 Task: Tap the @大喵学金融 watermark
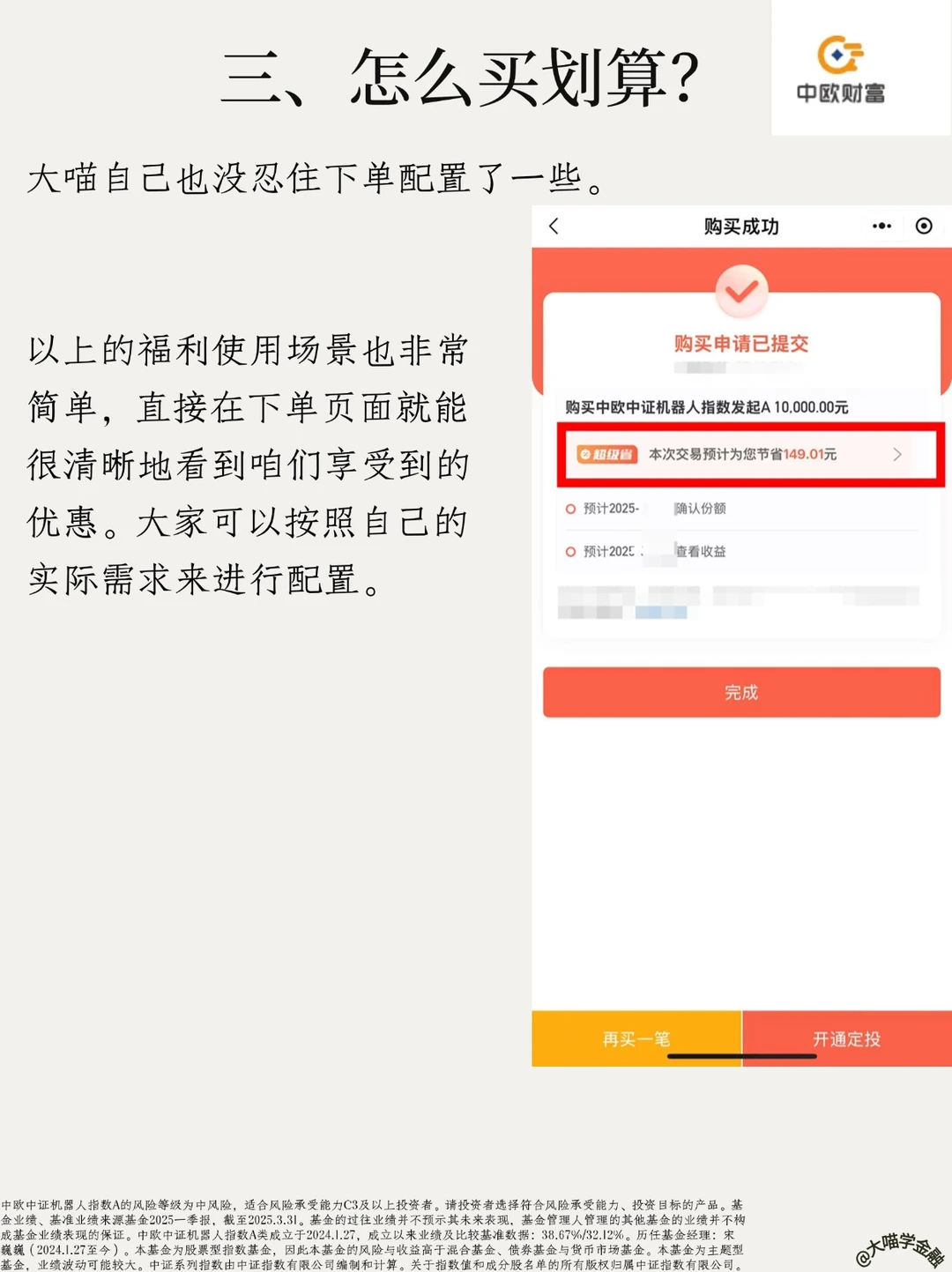tap(899, 1247)
